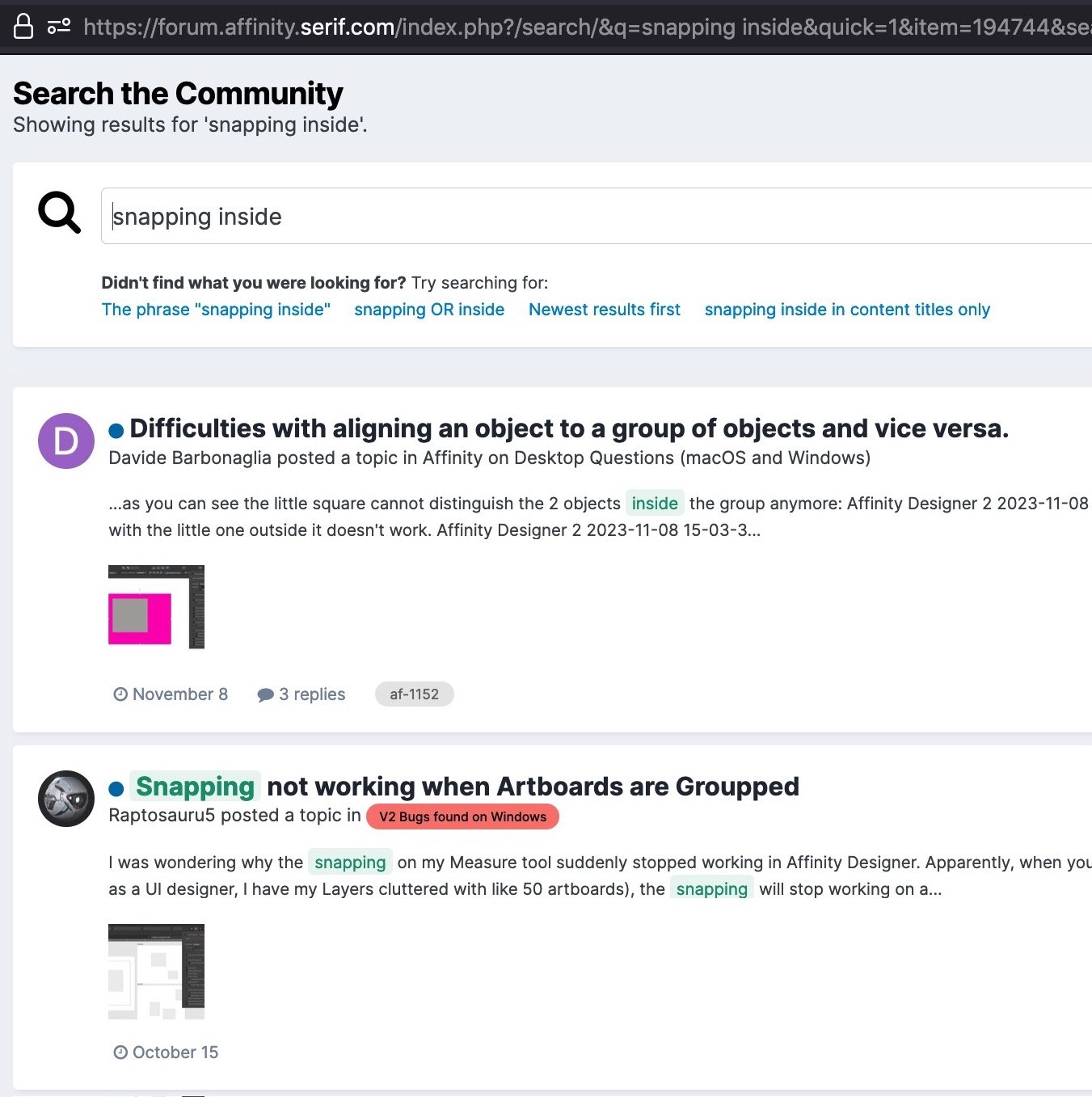Open artboards screenshot thumbnail
1092x1097 pixels.
[x=156, y=971]
